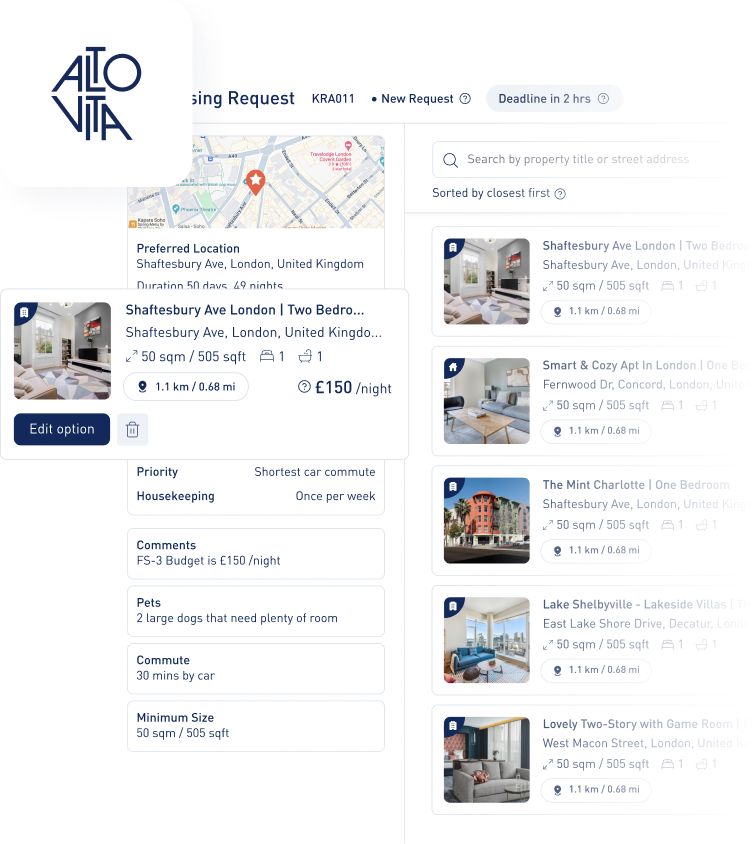The width and height of the screenshot is (753, 844).
Task: Click the New Request status label
Action: click(x=417, y=99)
